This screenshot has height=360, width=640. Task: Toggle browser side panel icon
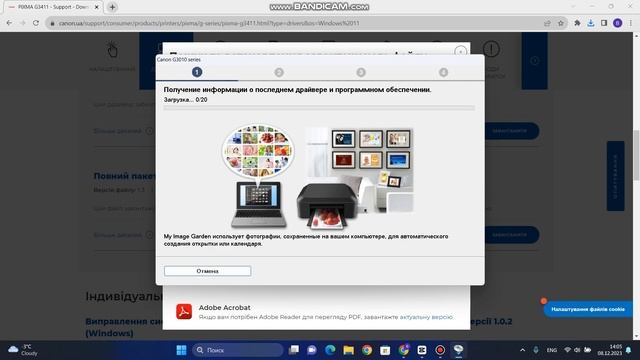pyautogui.click(x=604, y=23)
